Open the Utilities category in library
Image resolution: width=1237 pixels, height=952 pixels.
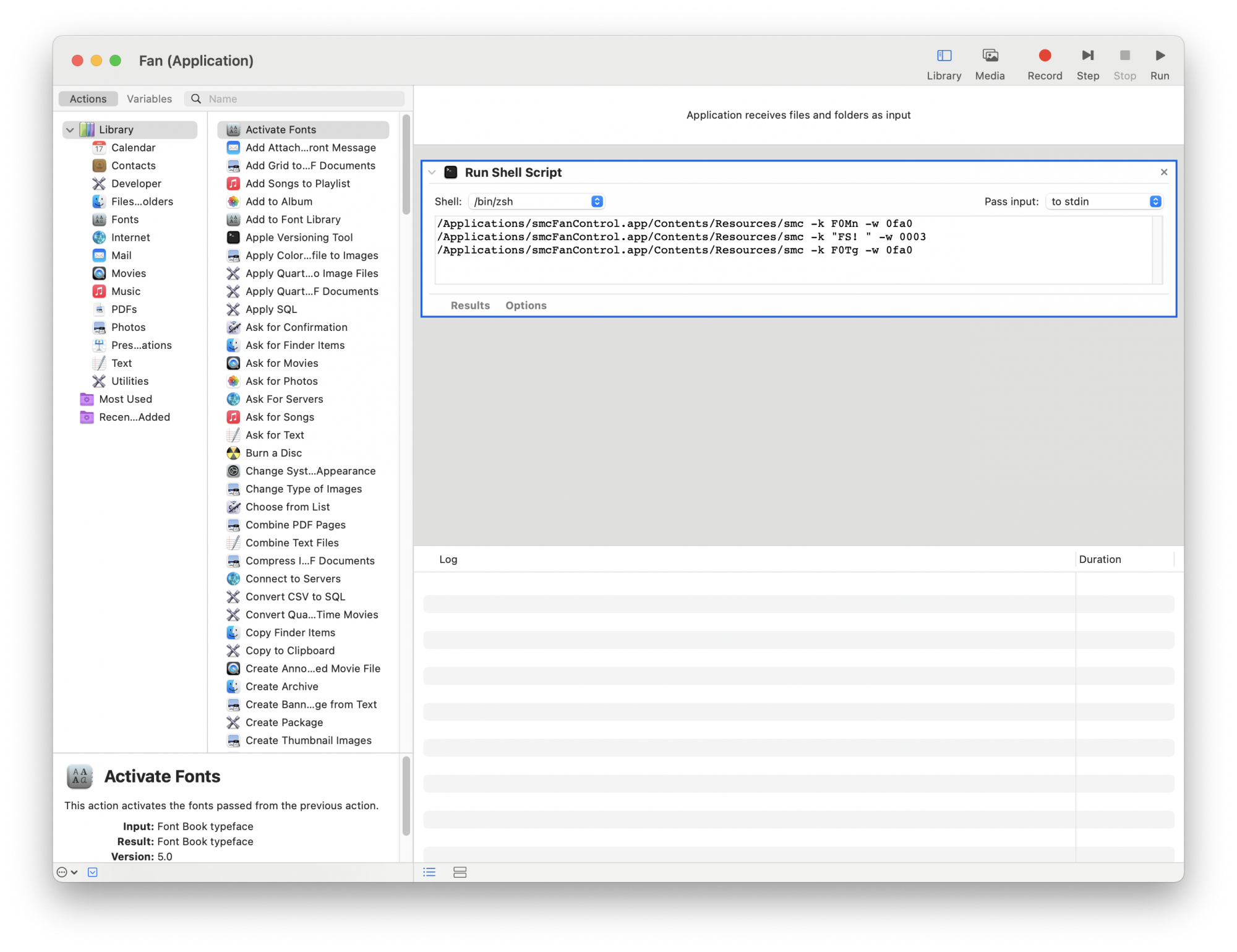click(x=129, y=381)
